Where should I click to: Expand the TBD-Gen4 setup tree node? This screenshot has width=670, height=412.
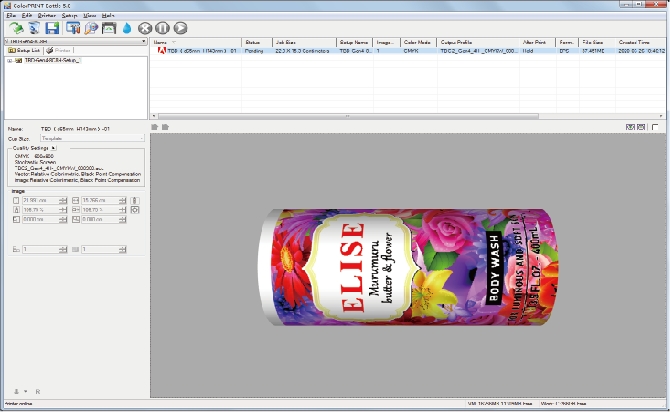9,60
